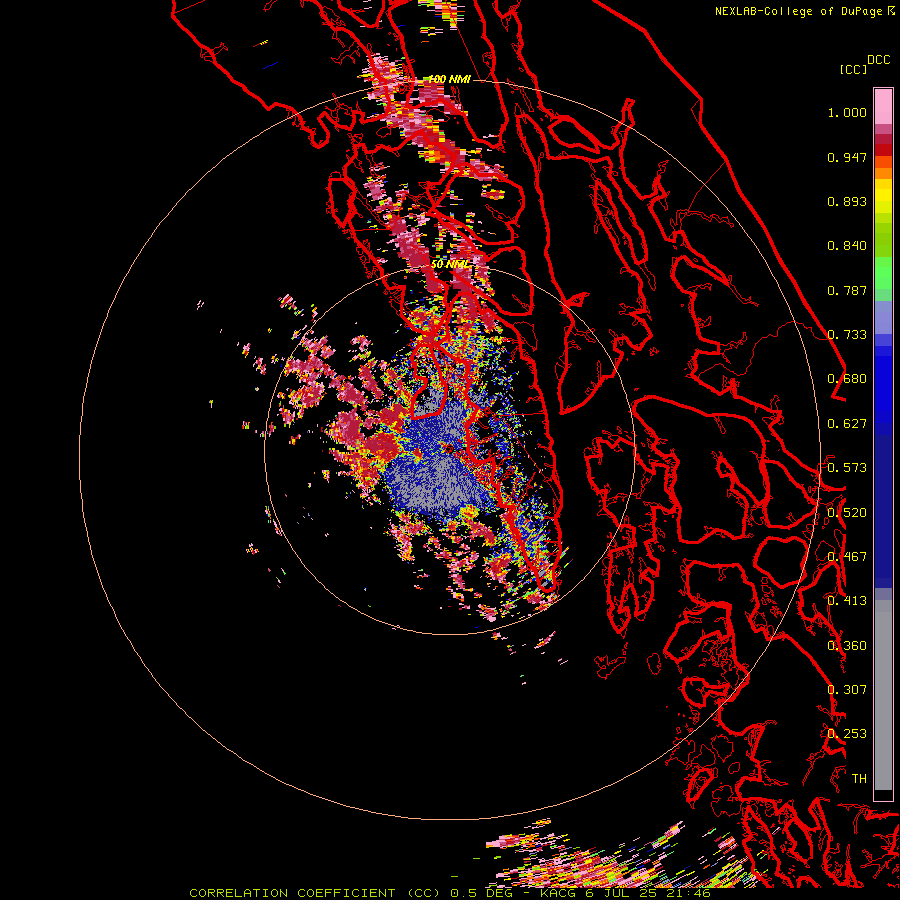Pick the light pink top band of color scale
This screenshot has width=900, height=900.
(x=883, y=106)
